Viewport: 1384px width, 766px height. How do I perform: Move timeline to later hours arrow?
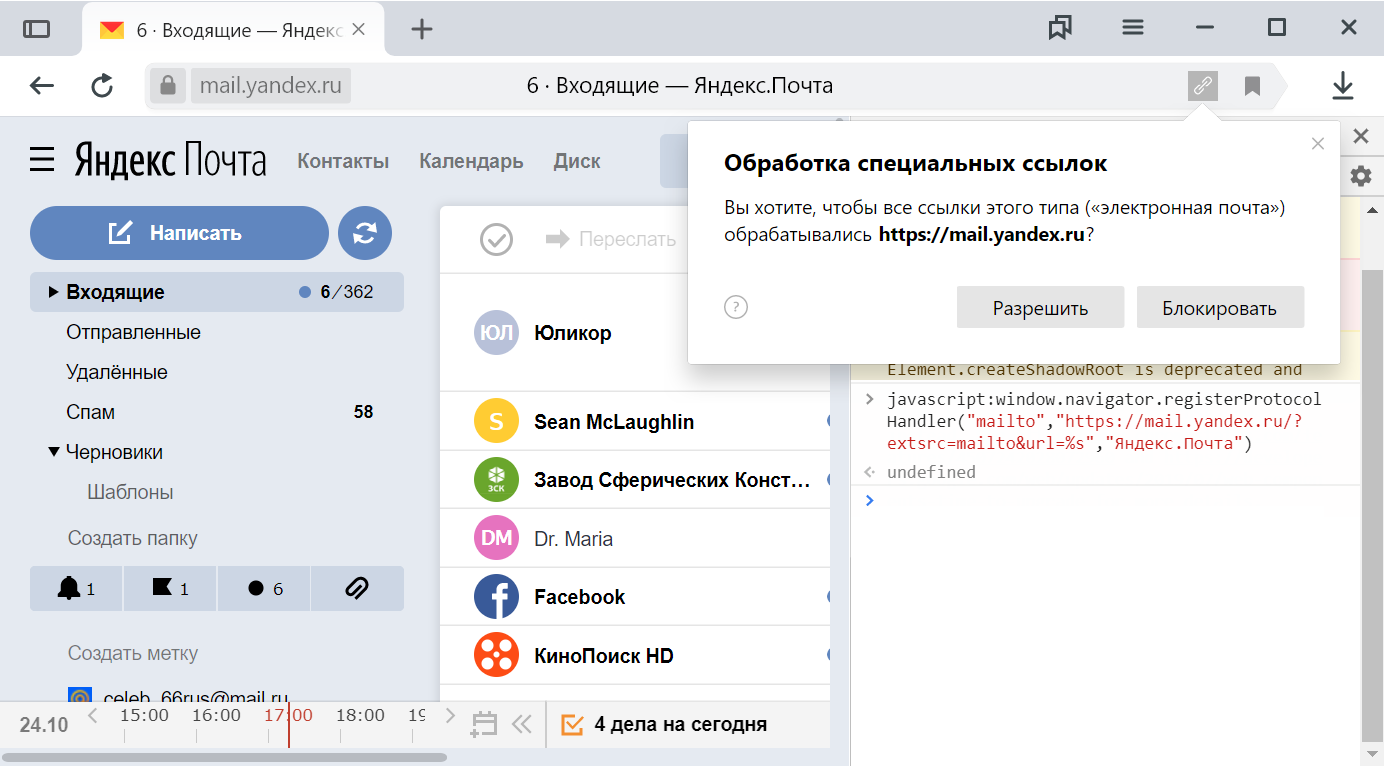[x=450, y=715]
